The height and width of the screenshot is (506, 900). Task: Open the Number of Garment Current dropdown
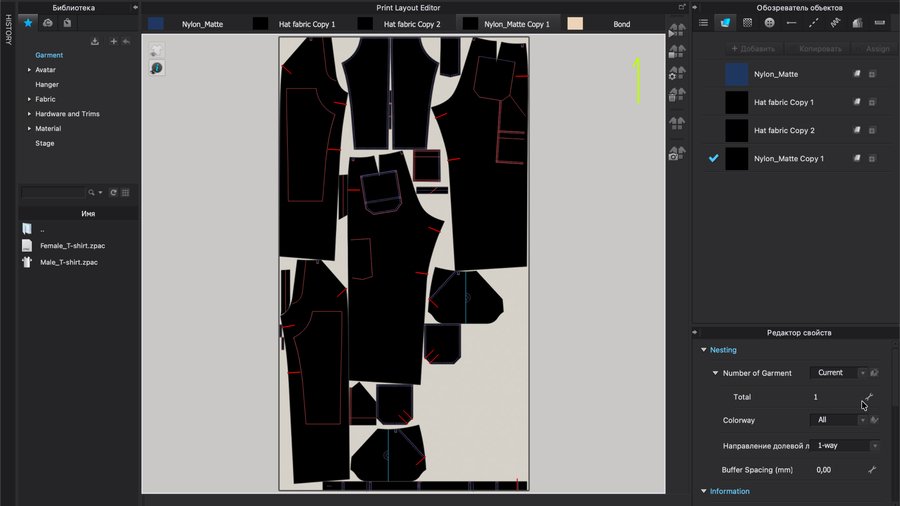[838, 373]
